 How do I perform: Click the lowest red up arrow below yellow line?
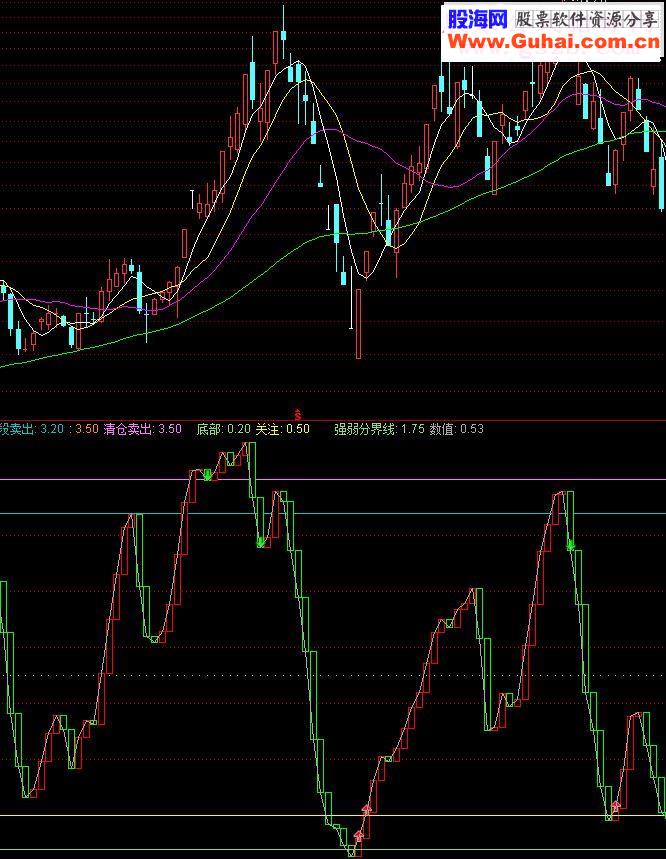tap(359, 835)
